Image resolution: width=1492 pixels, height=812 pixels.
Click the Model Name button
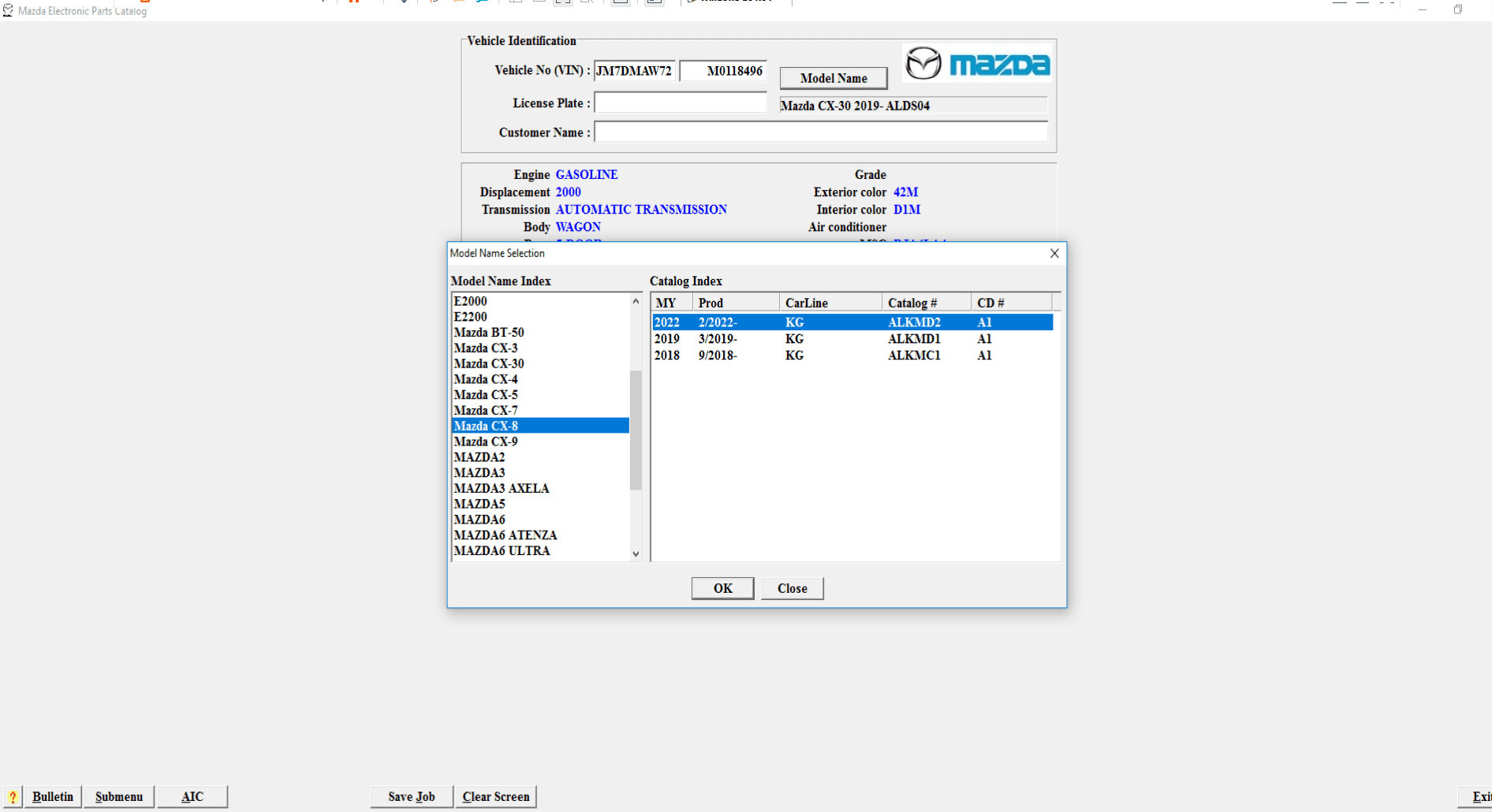point(833,77)
